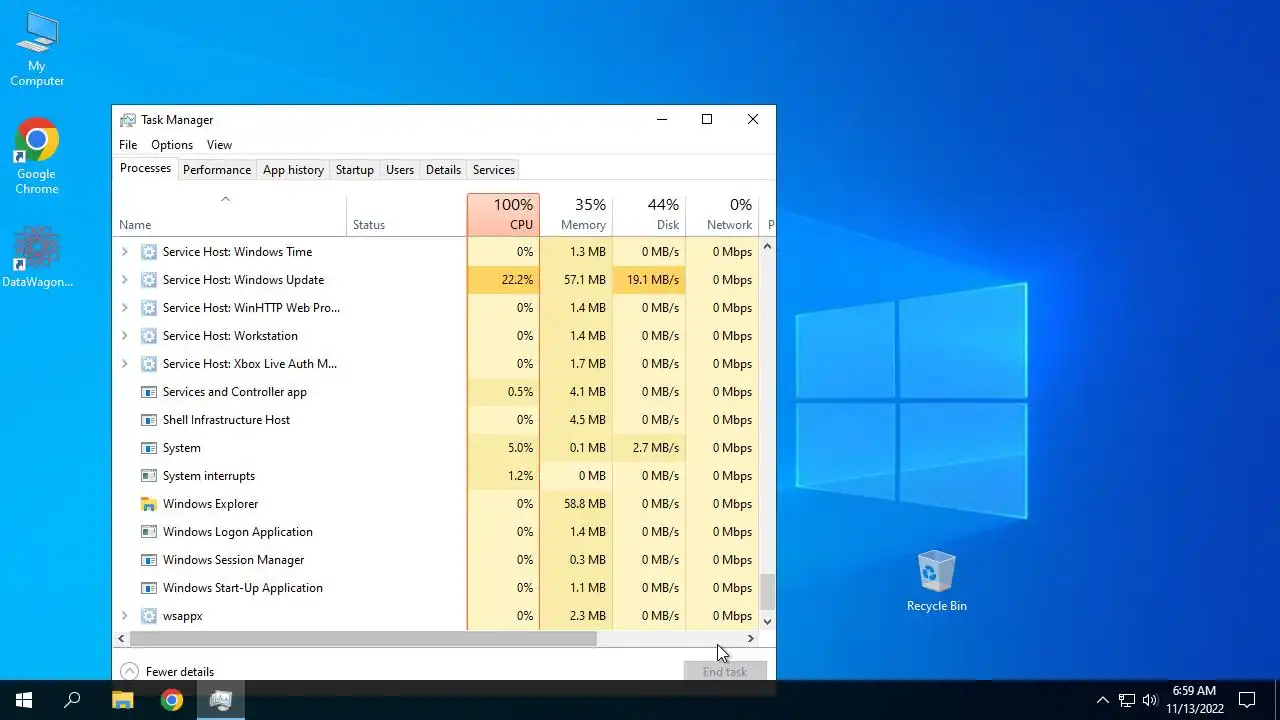Select the 2.7 MB/s disk cell of System
This screenshot has width=1280, height=720.
pos(649,448)
